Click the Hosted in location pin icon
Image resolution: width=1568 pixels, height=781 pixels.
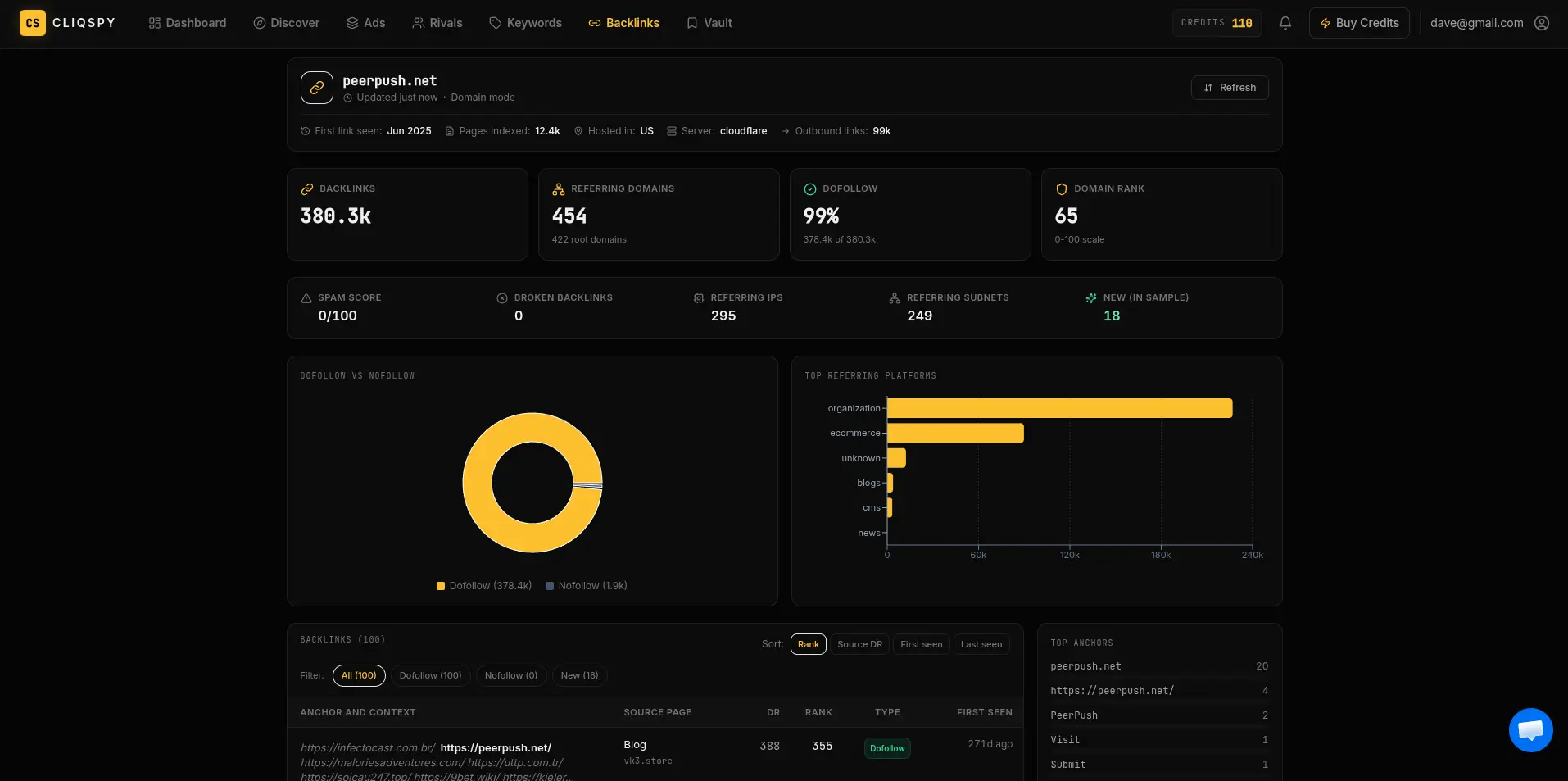click(x=578, y=131)
